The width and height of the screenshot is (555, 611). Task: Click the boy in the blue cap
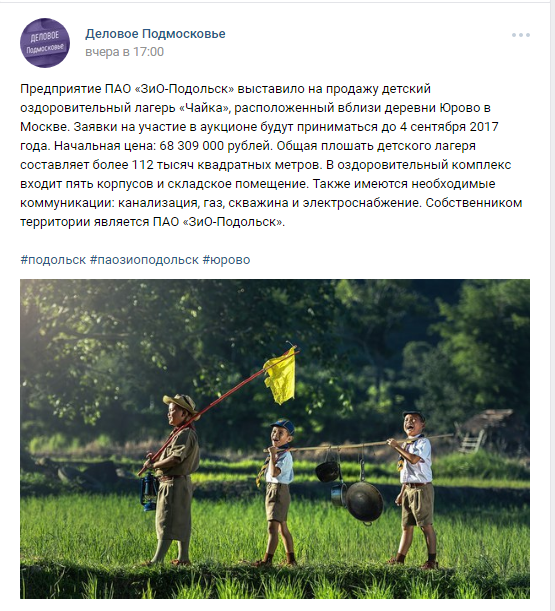(279, 492)
